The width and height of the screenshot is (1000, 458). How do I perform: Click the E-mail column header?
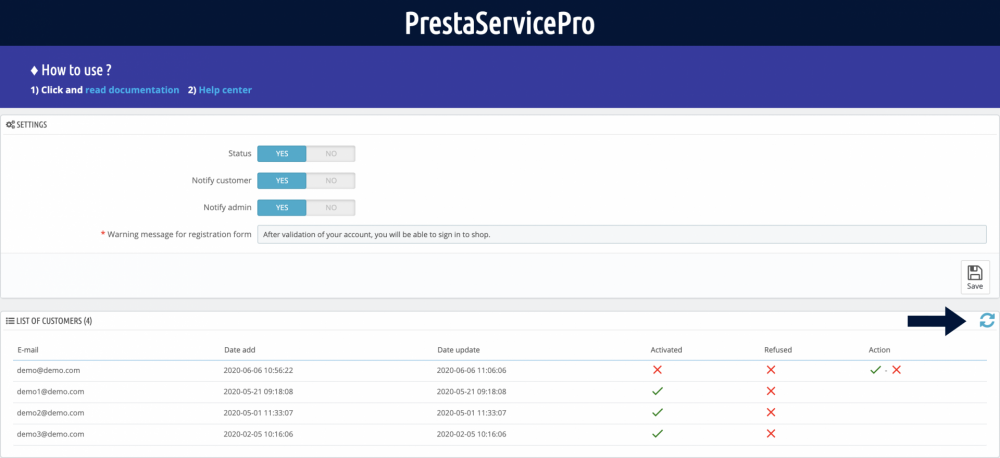click(x=29, y=350)
